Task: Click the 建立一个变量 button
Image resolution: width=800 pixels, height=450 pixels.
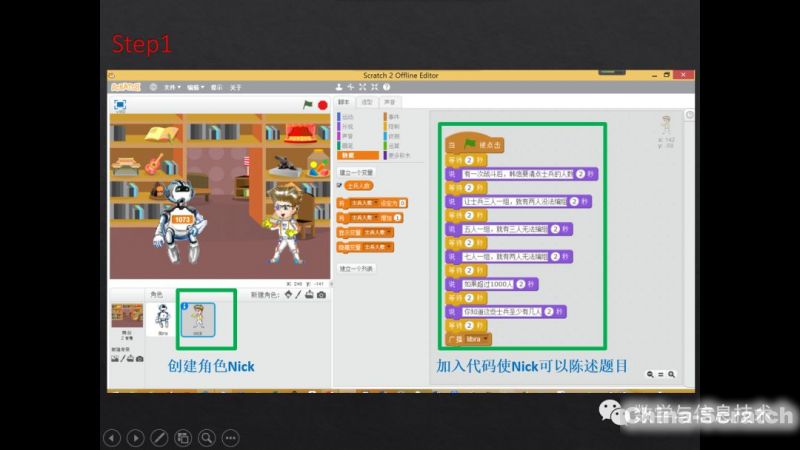Action: pos(357,173)
